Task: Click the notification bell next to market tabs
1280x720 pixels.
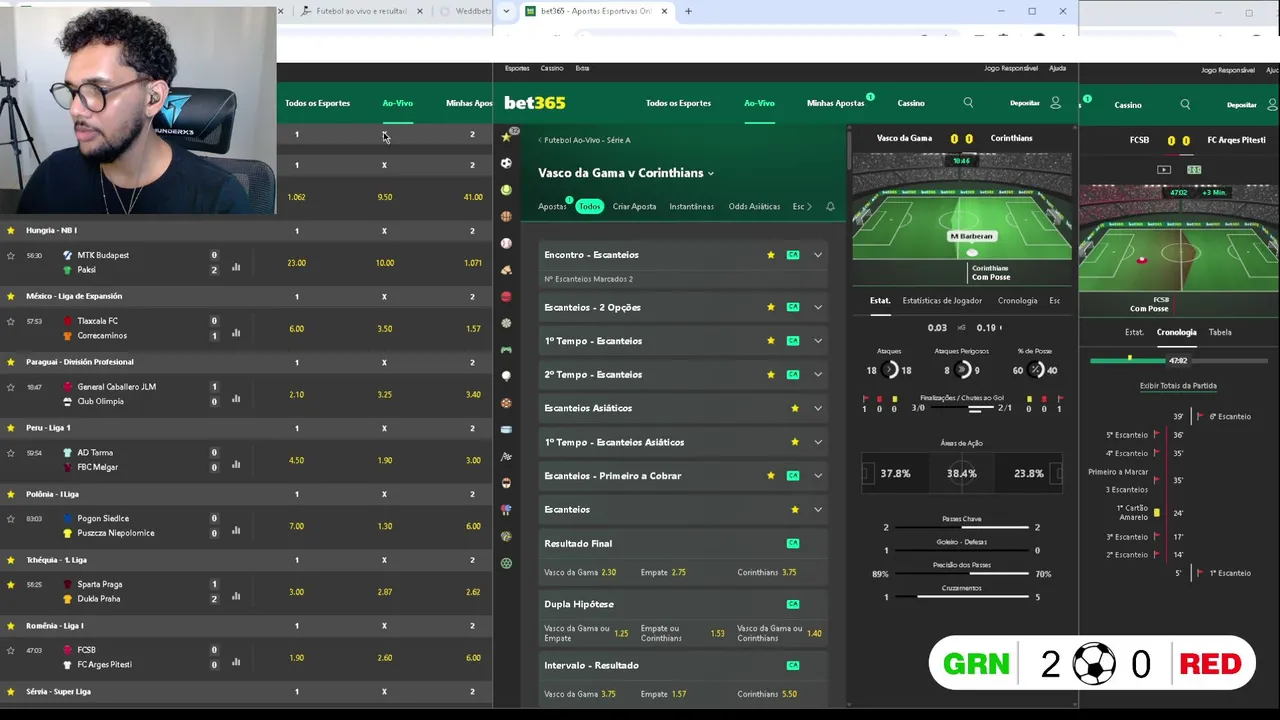Action: tap(830, 207)
